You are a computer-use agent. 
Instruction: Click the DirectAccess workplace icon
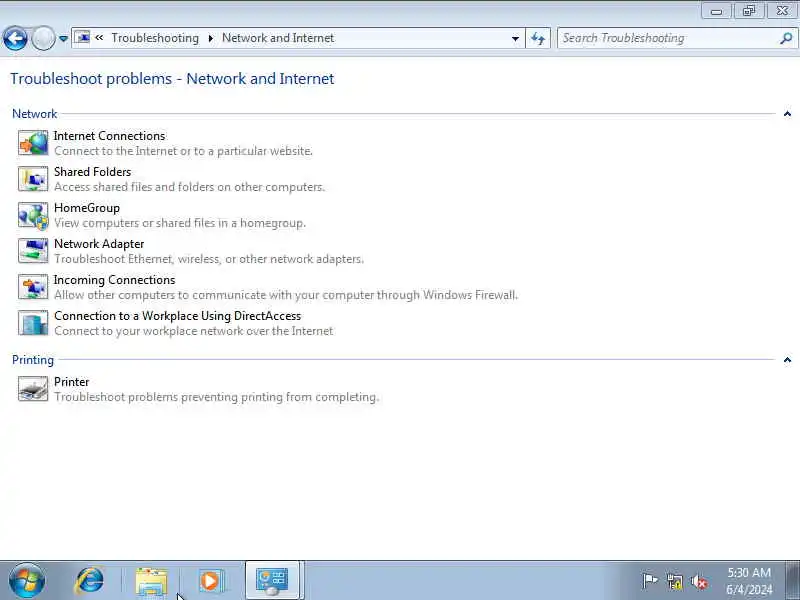coord(33,323)
